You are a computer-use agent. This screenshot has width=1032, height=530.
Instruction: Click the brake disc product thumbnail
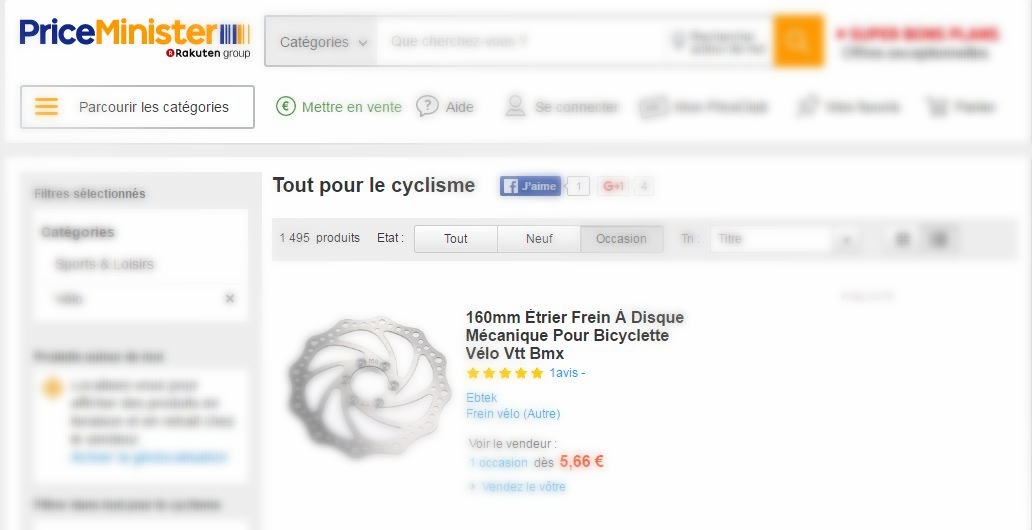click(369, 386)
